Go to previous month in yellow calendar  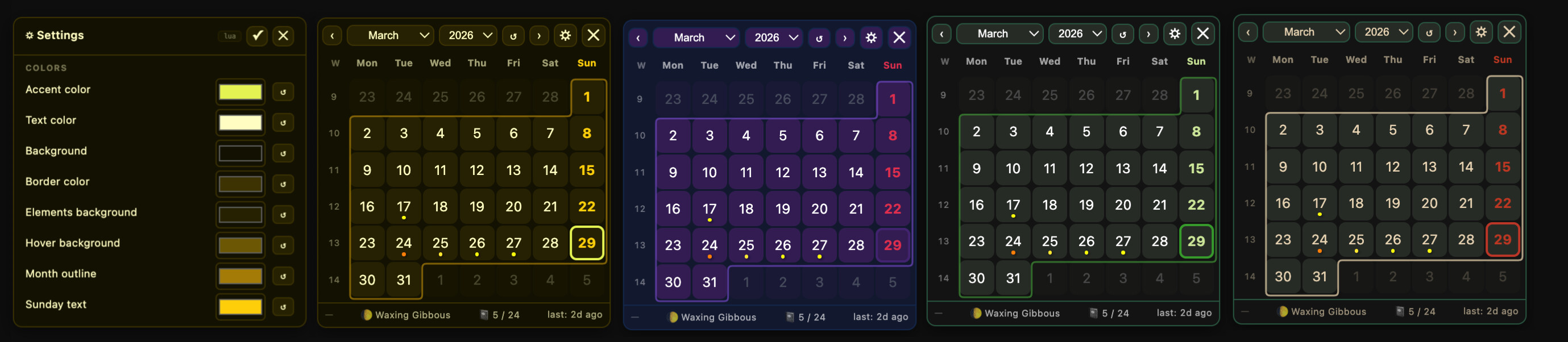(333, 35)
